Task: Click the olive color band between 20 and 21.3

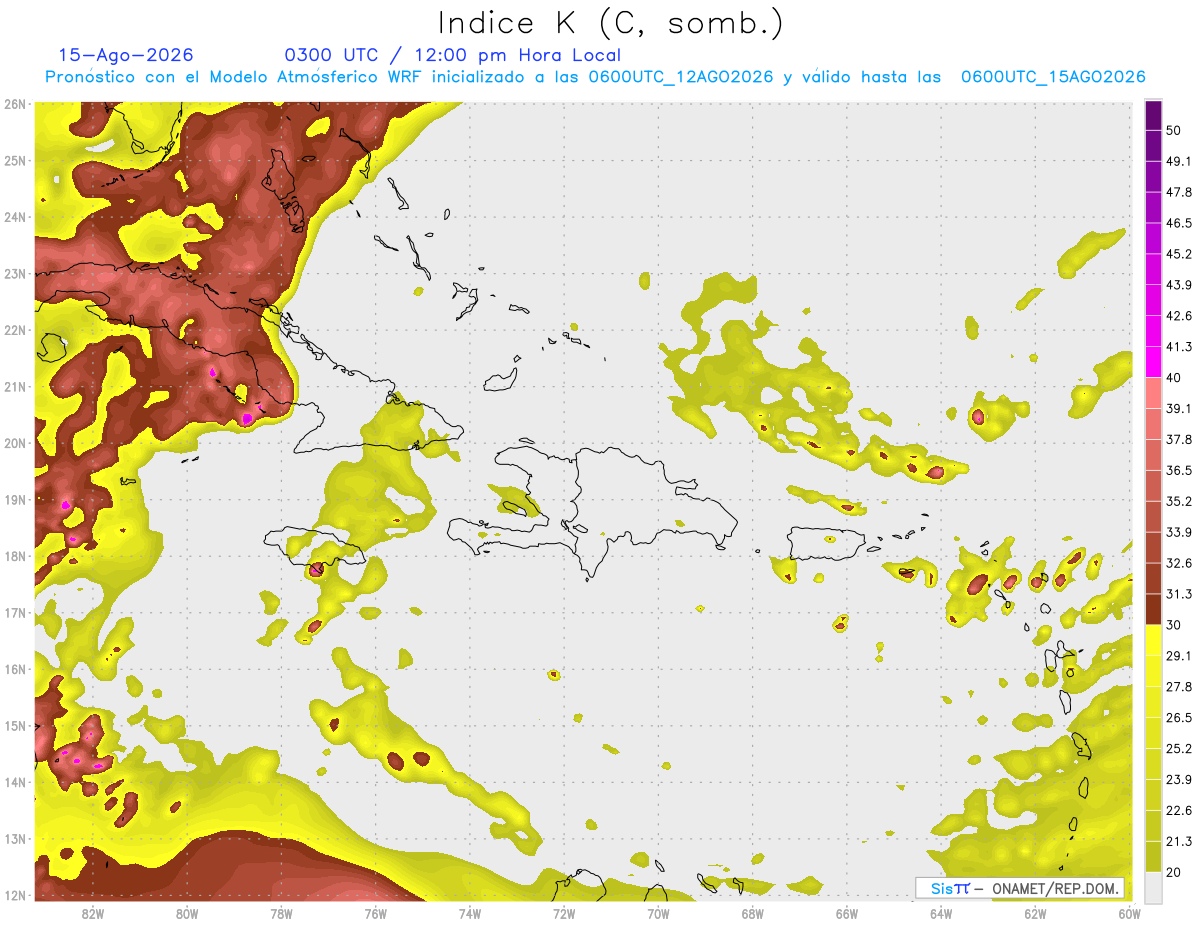Action: (1153, 856)
